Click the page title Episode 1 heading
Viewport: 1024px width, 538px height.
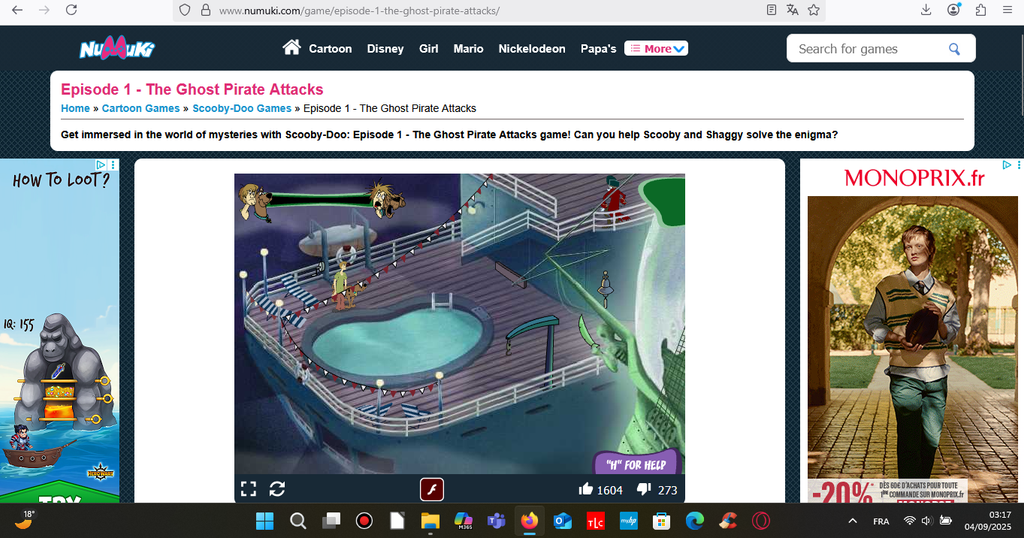192,89
